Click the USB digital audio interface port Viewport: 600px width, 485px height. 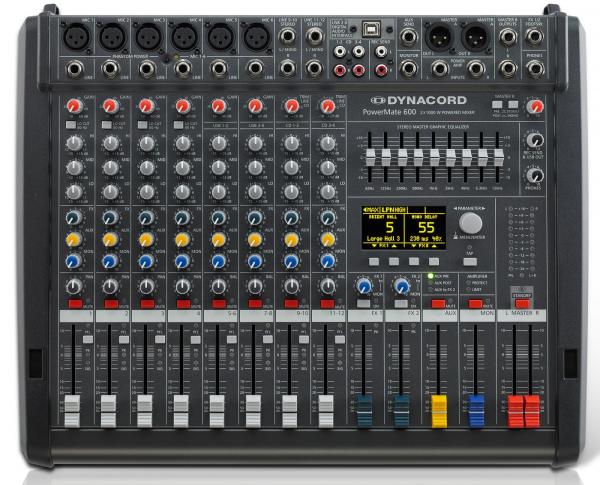click(371, 29)
